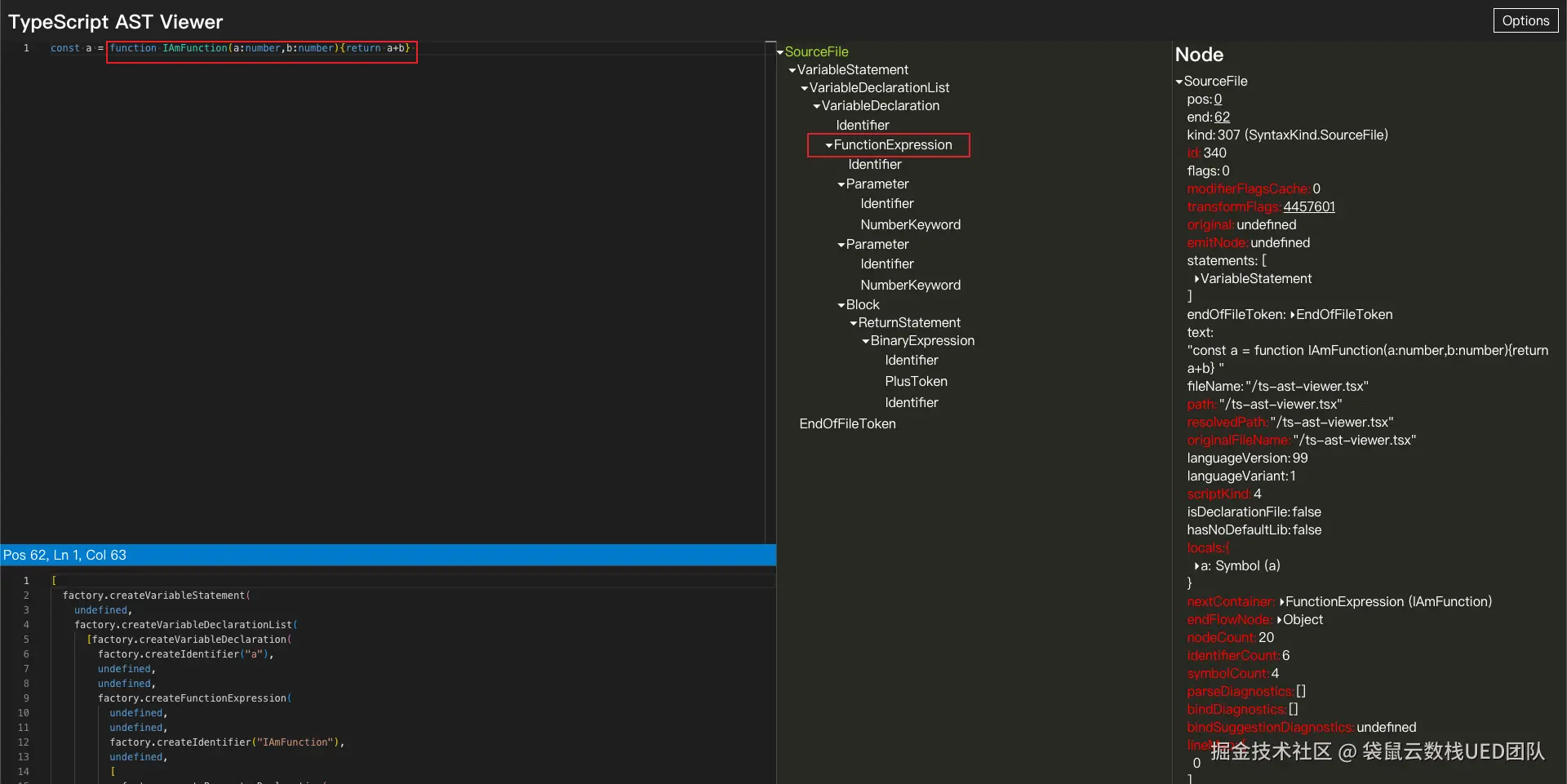Select the Identifier node above PlusToken
1567x784 pixels.
pyautogui.click(x=912, y=360)
